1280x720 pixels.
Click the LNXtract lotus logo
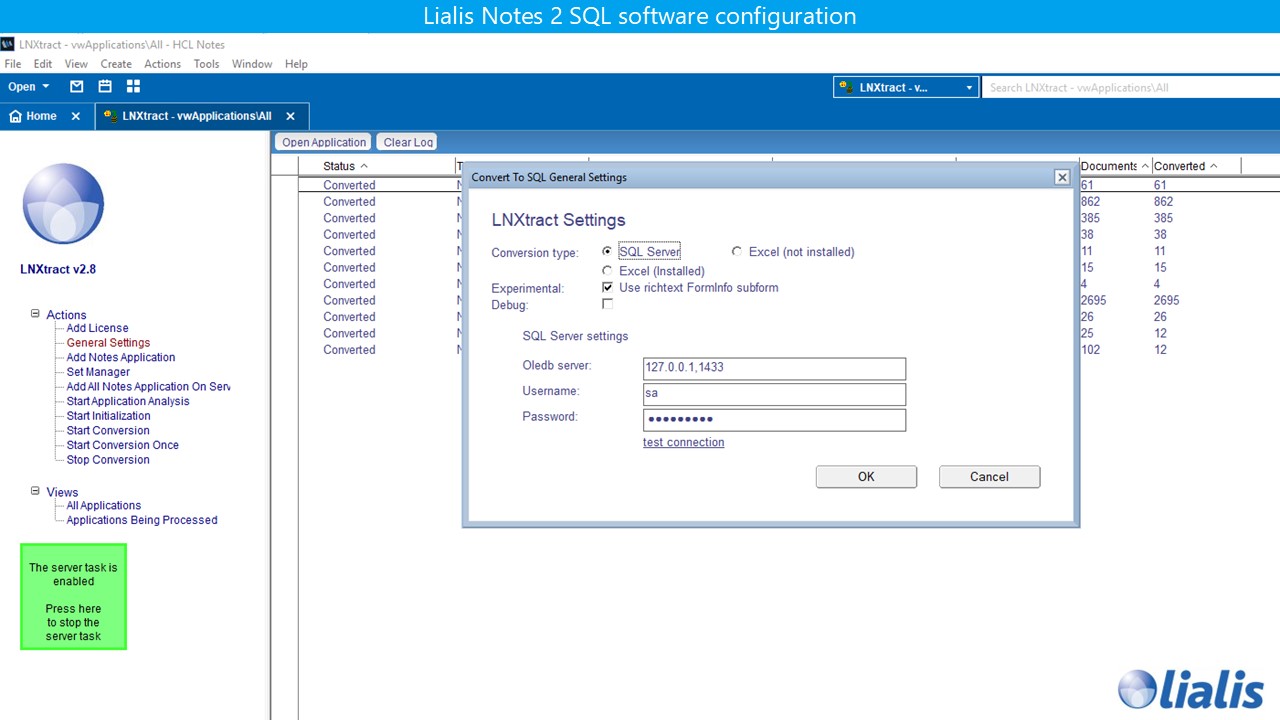tap(63, 204)
